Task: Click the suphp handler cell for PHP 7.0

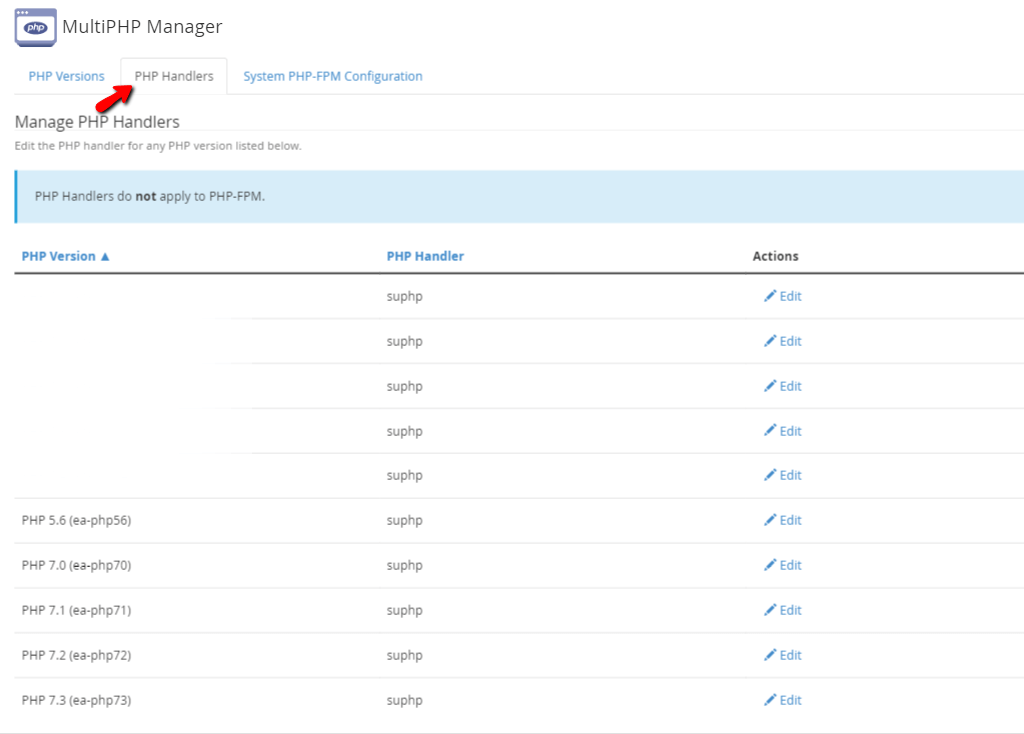Action: [404, 566]
